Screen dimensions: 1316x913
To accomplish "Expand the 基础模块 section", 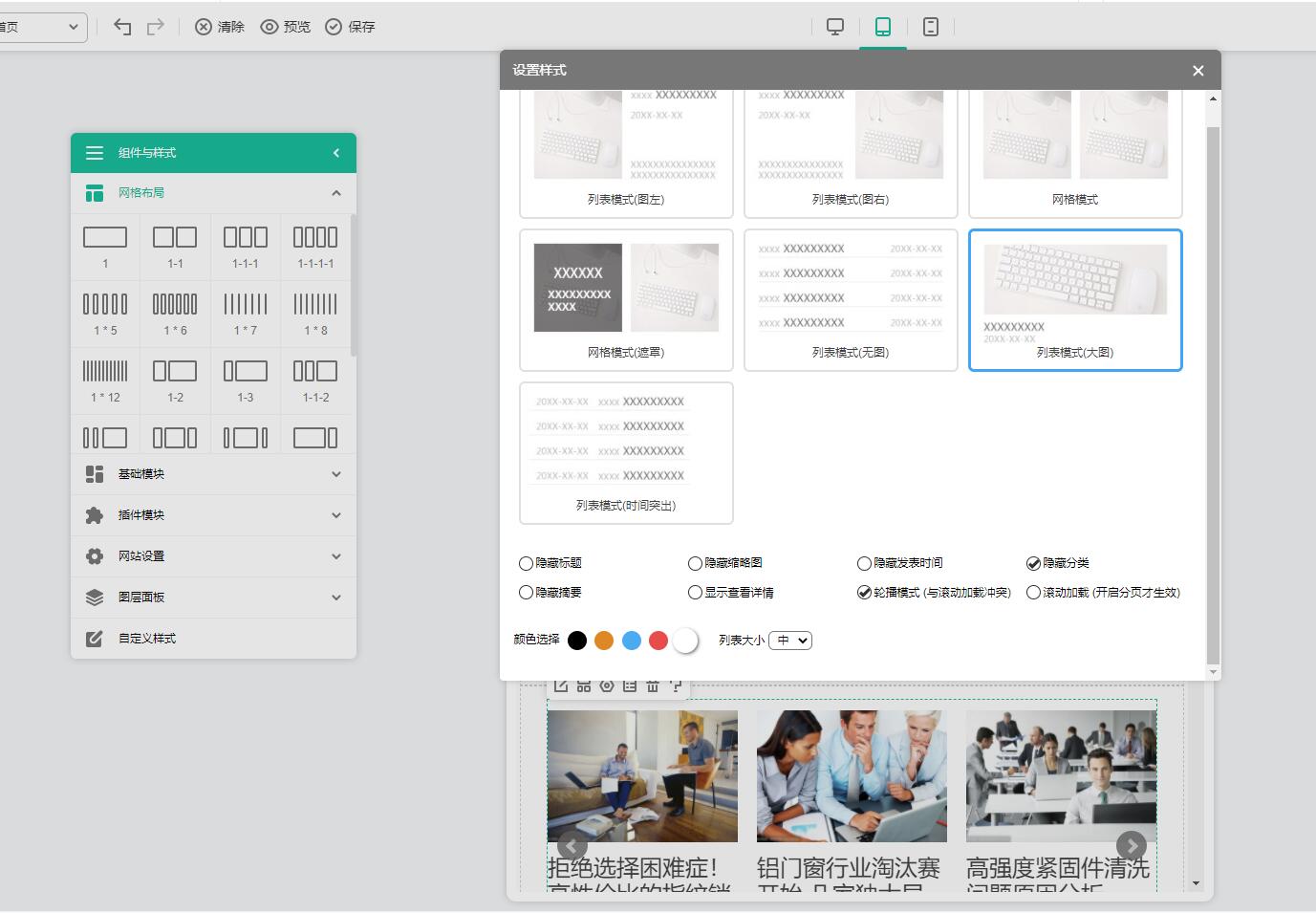I will (x=213, y=474).
